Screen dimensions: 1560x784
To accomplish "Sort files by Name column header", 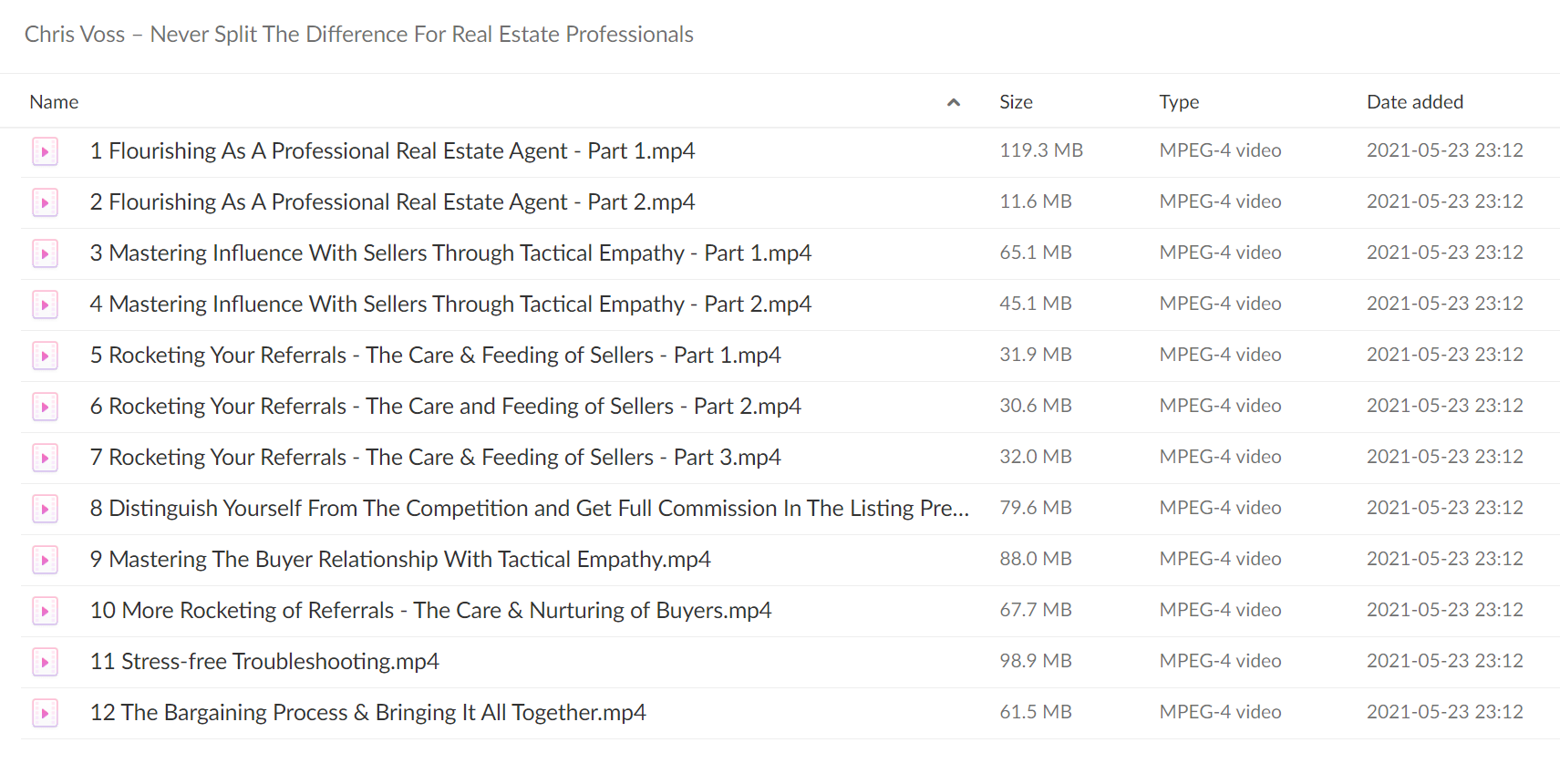I will click(x=54, y=102).
